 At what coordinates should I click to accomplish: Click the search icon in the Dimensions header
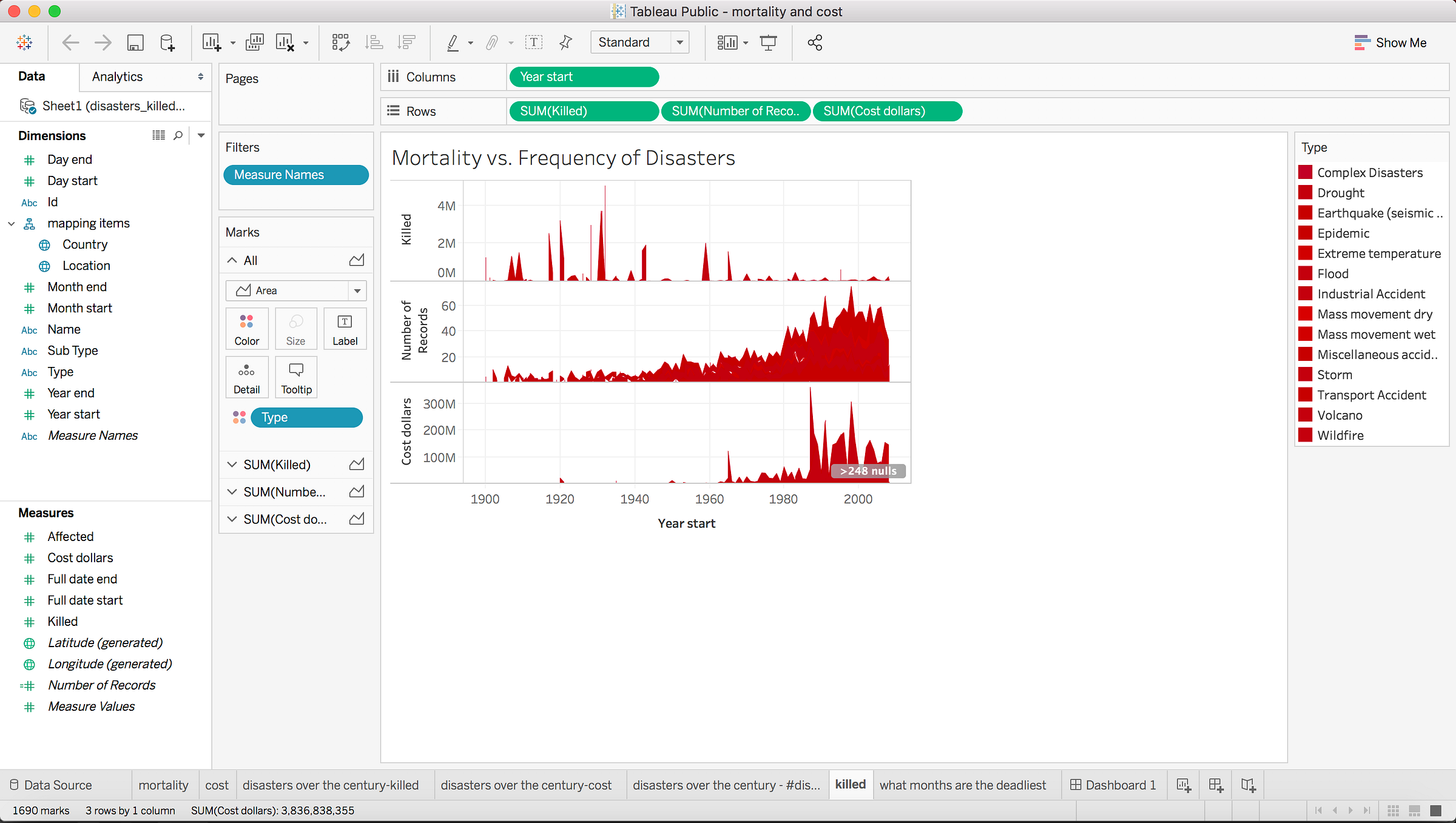tap(178, 135)
